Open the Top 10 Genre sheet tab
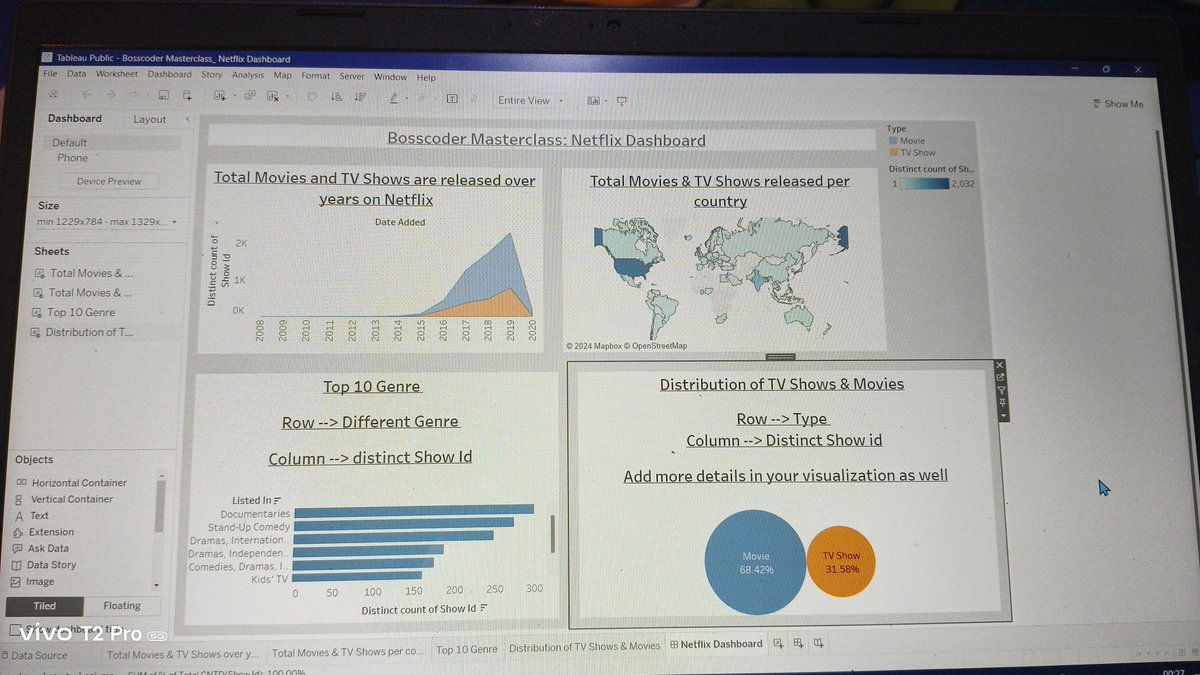 click(467, 650)
